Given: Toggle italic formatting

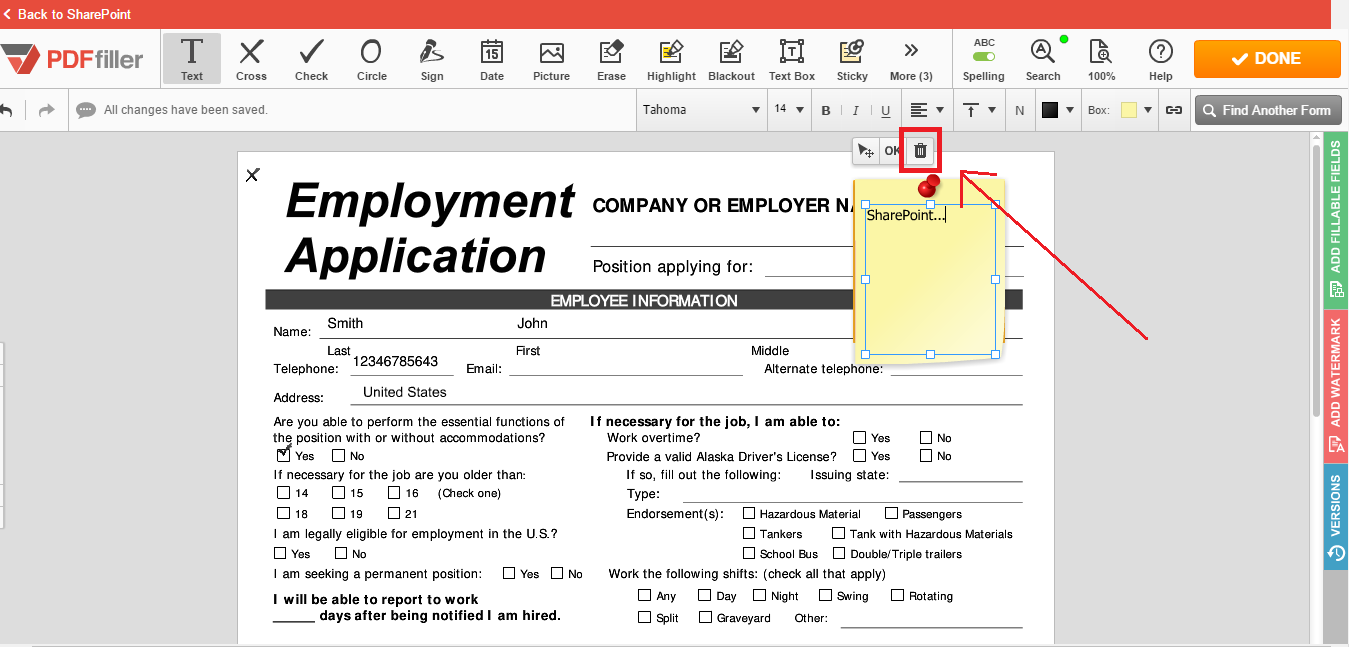Looking at the screenshot, I should pyautogui.click(x=855, y=110).
